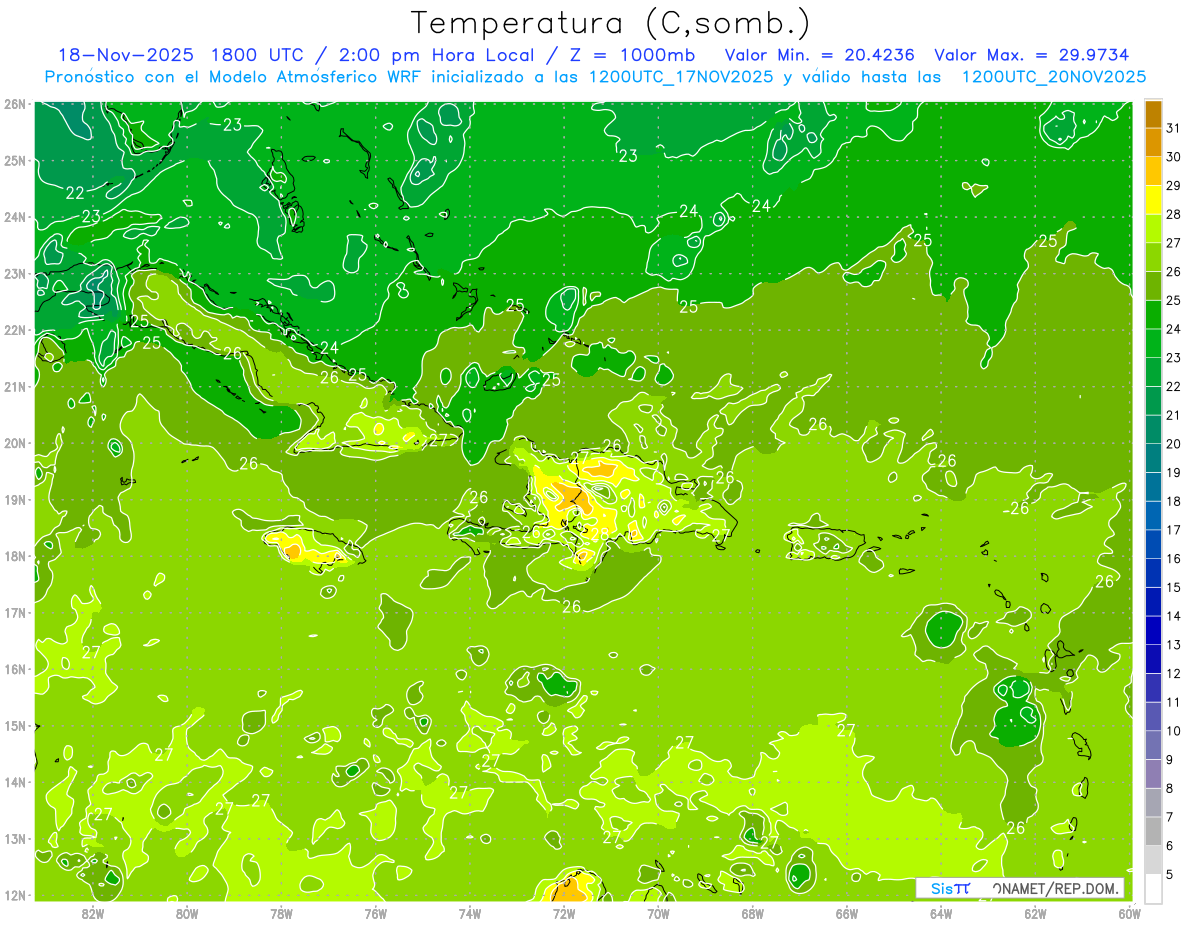Click the "66W" longitude axis label

click(846, 913)
